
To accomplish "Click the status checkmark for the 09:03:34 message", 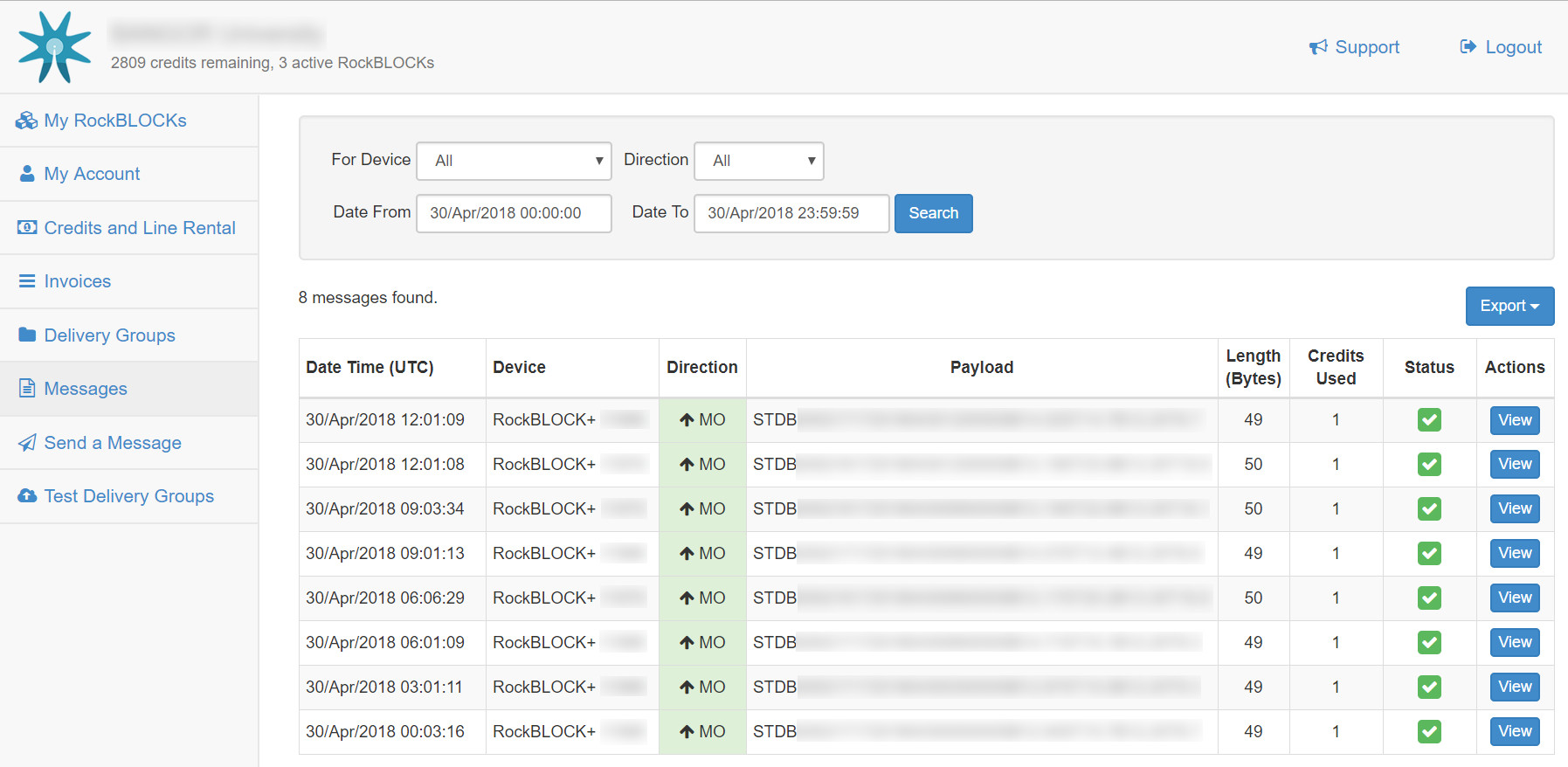I will (x=1429, y=509).
